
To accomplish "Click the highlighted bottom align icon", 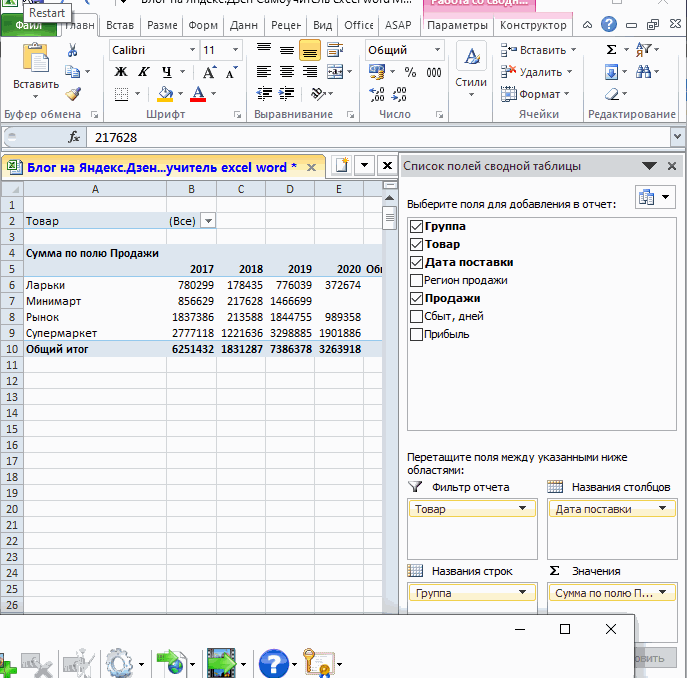I will (310, 50).
